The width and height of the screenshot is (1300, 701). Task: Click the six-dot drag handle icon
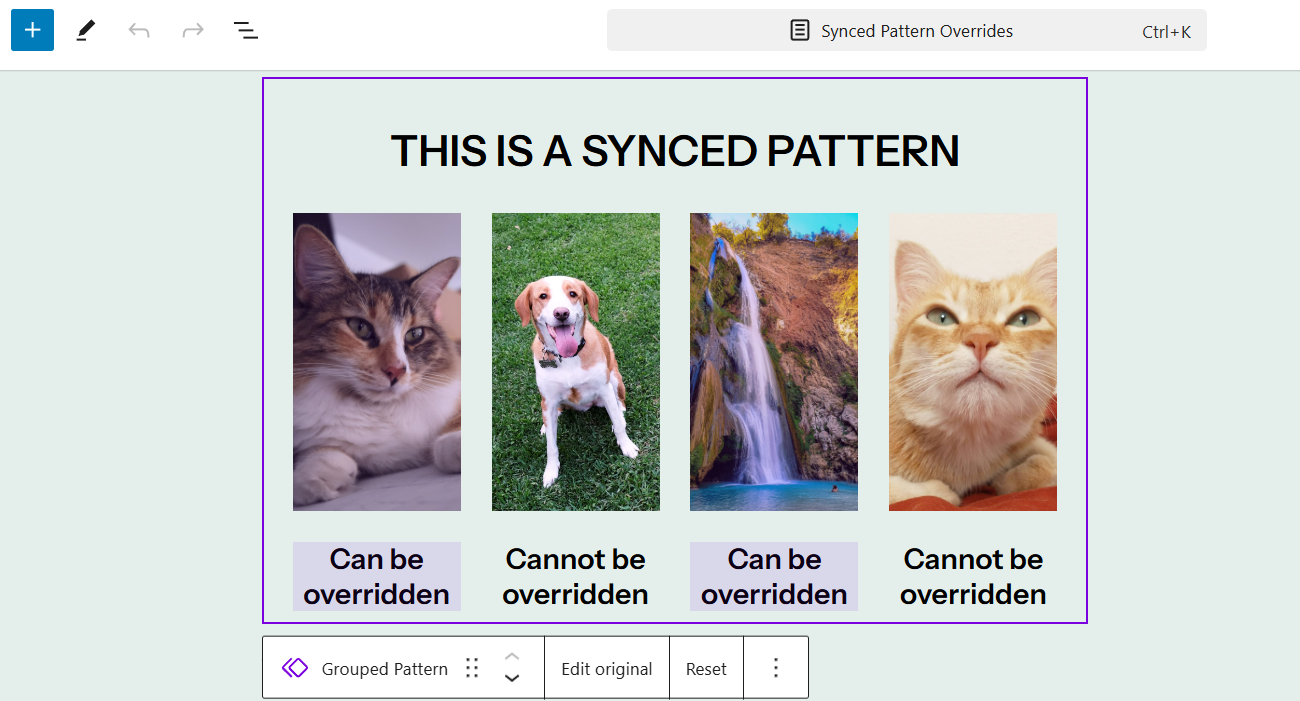click(473, 668)
